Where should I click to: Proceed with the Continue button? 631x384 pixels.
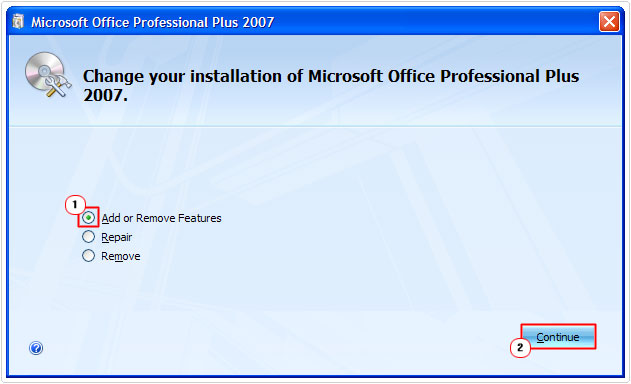(x=558, y=337)
